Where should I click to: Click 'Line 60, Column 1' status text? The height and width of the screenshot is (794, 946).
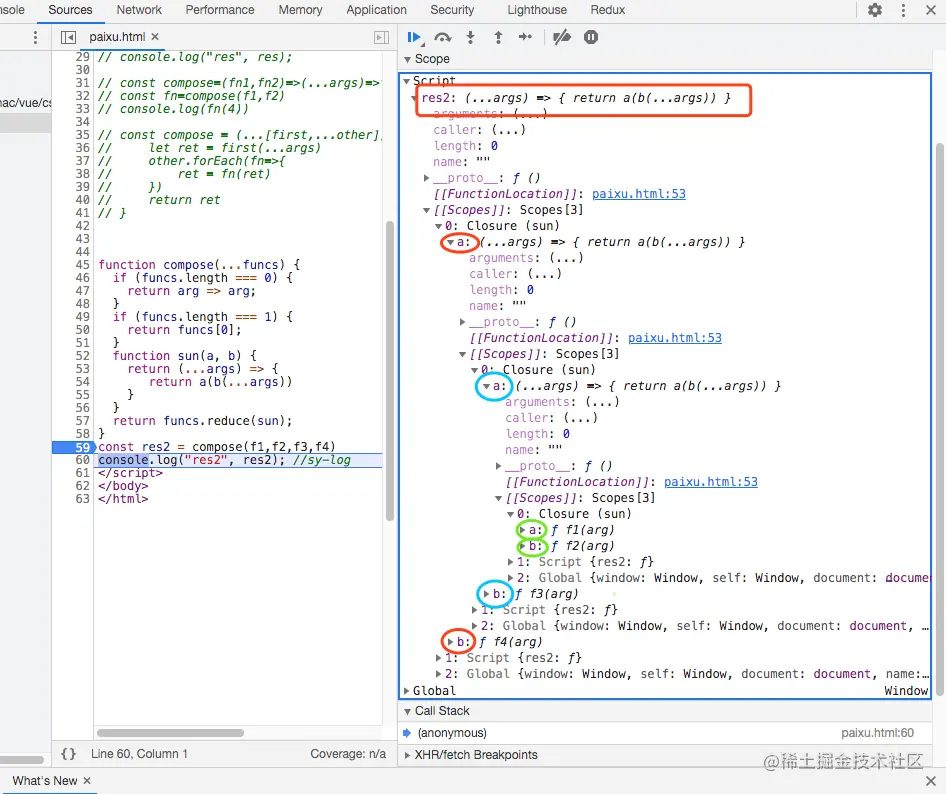coord(139,754)
